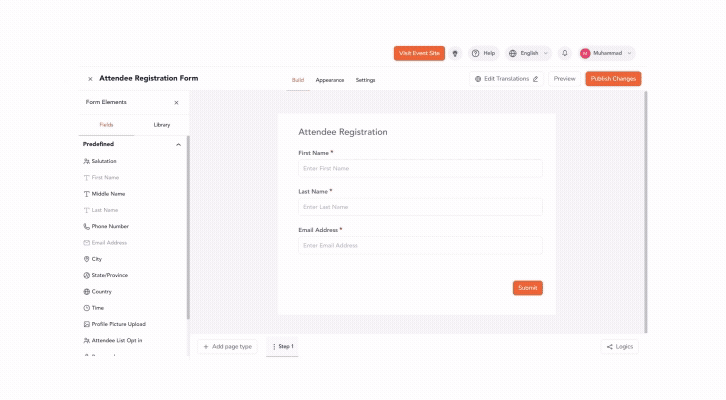Switch to the Build tab
Image resolution: width=726 pixels, height=400 pixels.
(298, 80)
